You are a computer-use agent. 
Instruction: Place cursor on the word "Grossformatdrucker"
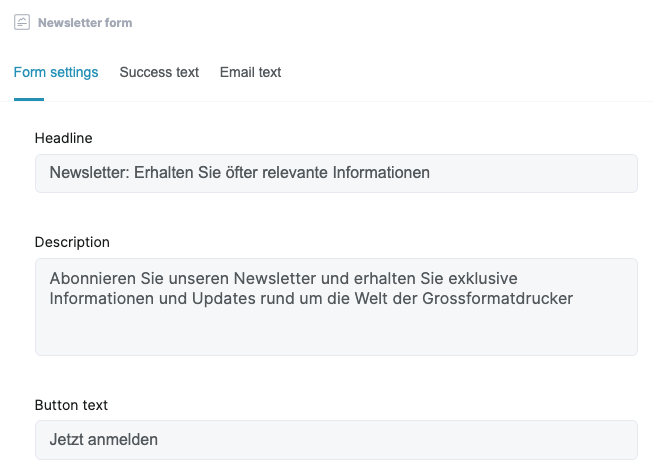tap(498, 299)
